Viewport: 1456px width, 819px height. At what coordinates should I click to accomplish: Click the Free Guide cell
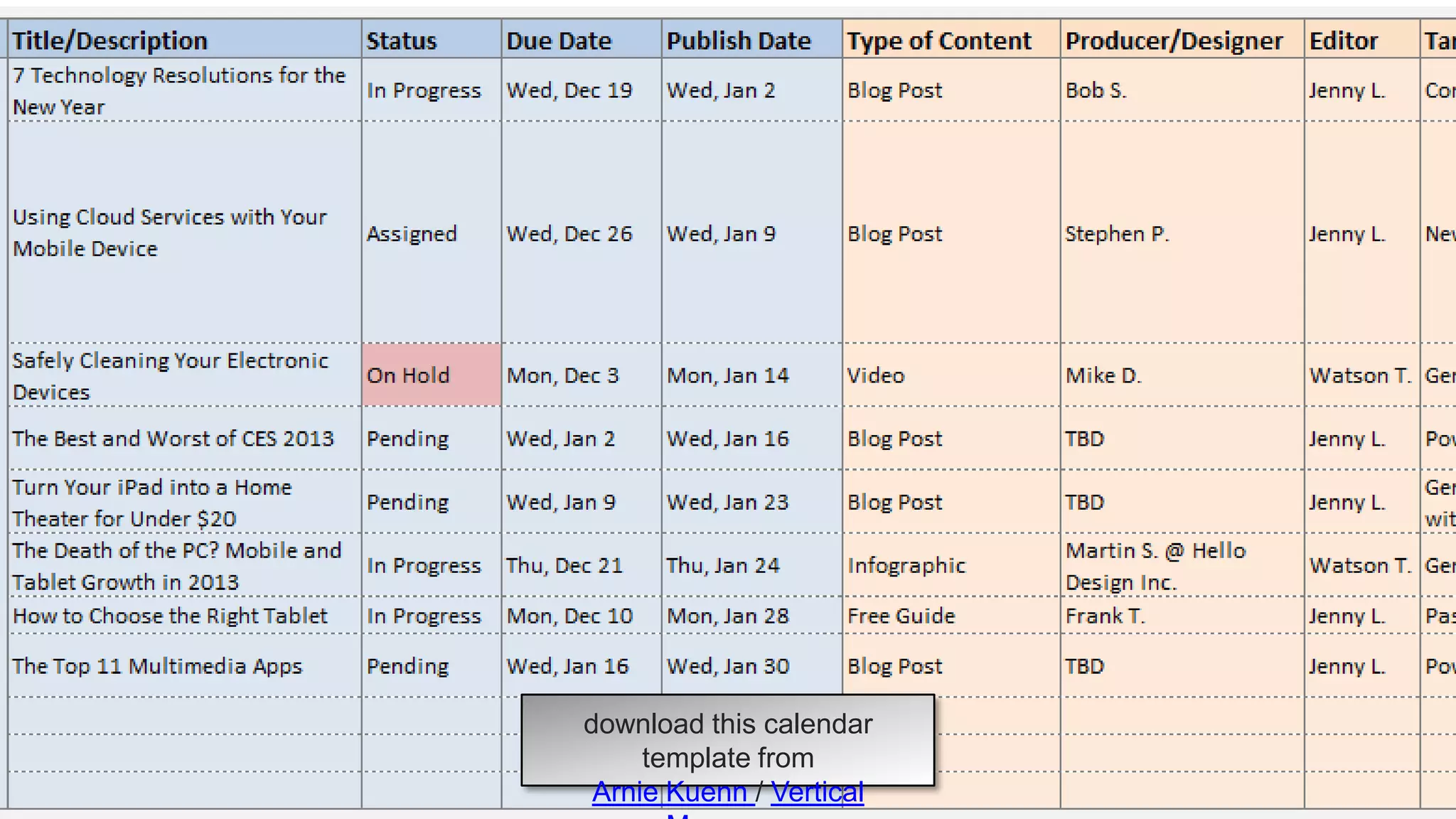point(901,616)
